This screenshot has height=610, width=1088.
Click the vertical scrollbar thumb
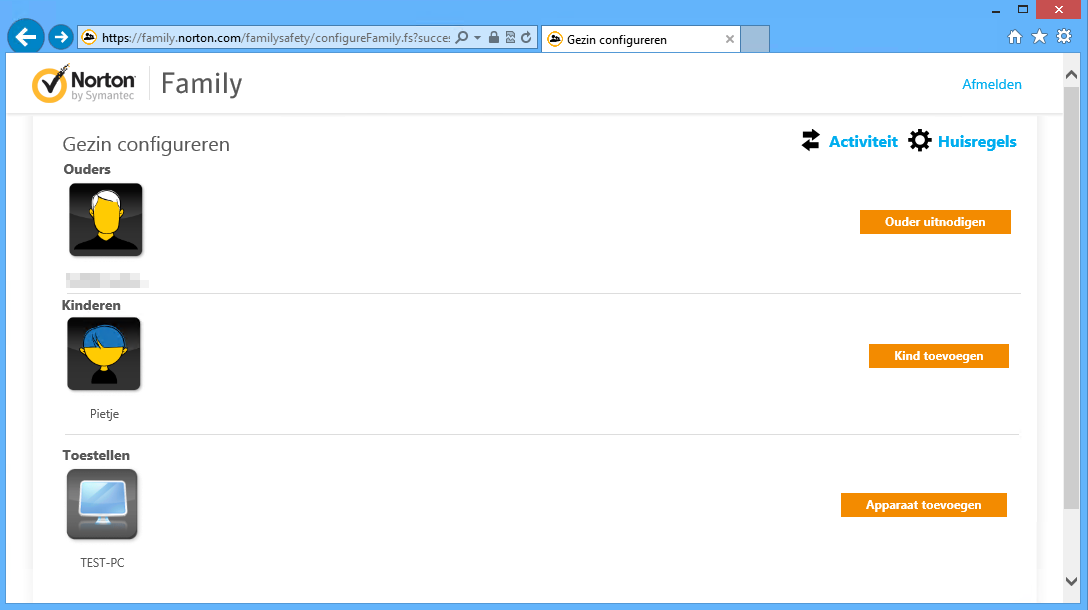click(1071, 297)
